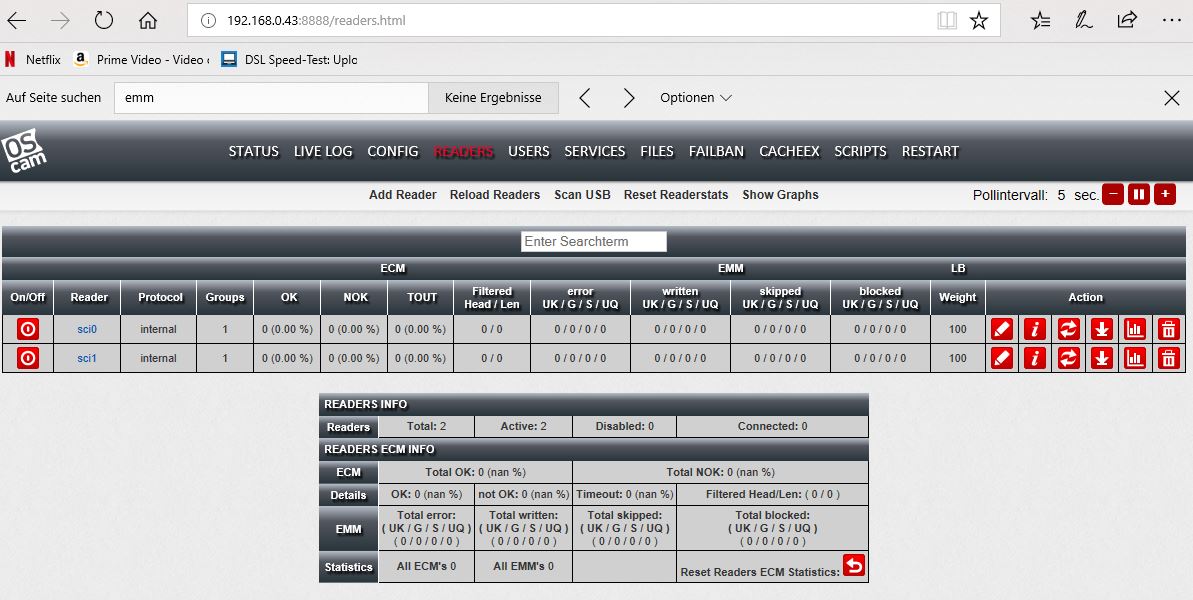Expand the Optionen dropdown in find bar

(x=696, y=98)
